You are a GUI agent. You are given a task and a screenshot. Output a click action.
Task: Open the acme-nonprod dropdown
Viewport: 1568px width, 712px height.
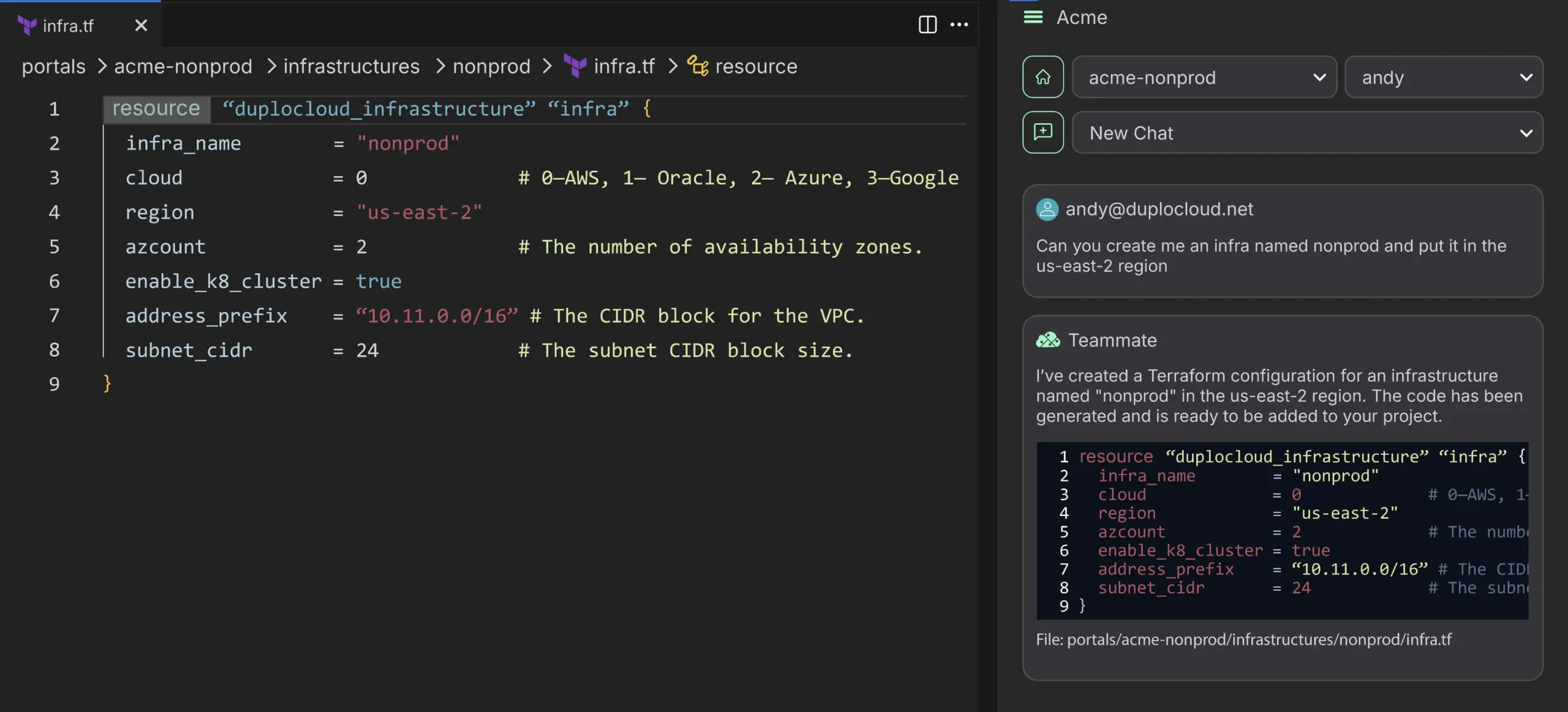(1204, 77)
